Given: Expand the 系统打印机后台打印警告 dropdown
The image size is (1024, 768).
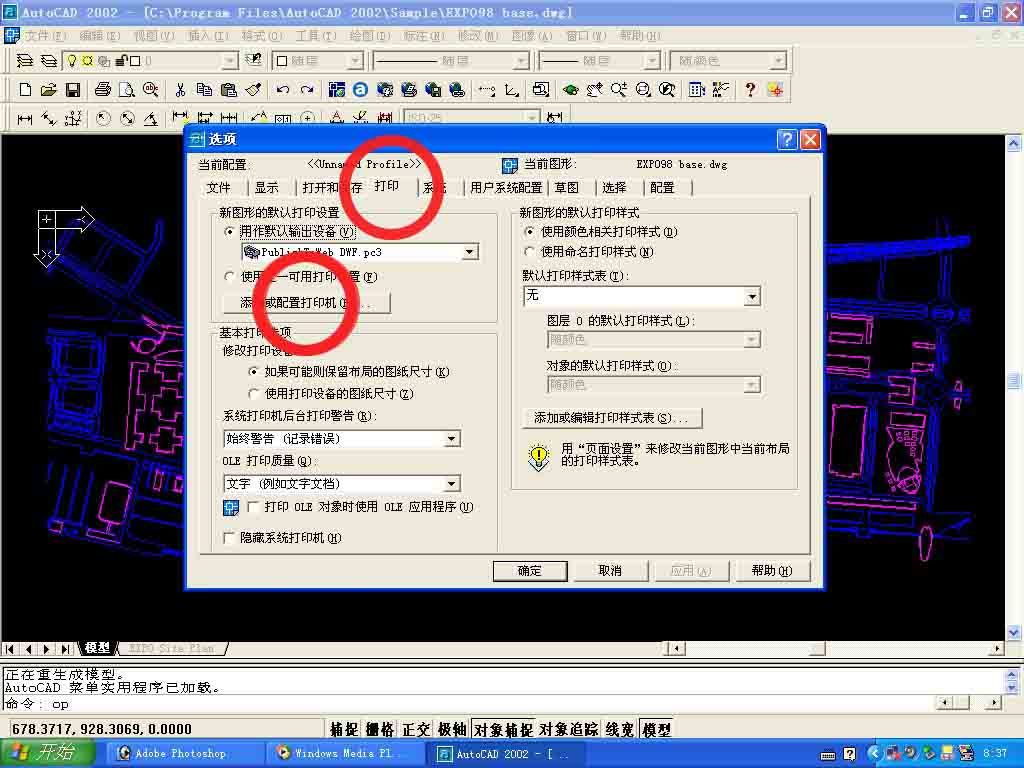Looking at the screenshot, I should [x=451, y=439].
